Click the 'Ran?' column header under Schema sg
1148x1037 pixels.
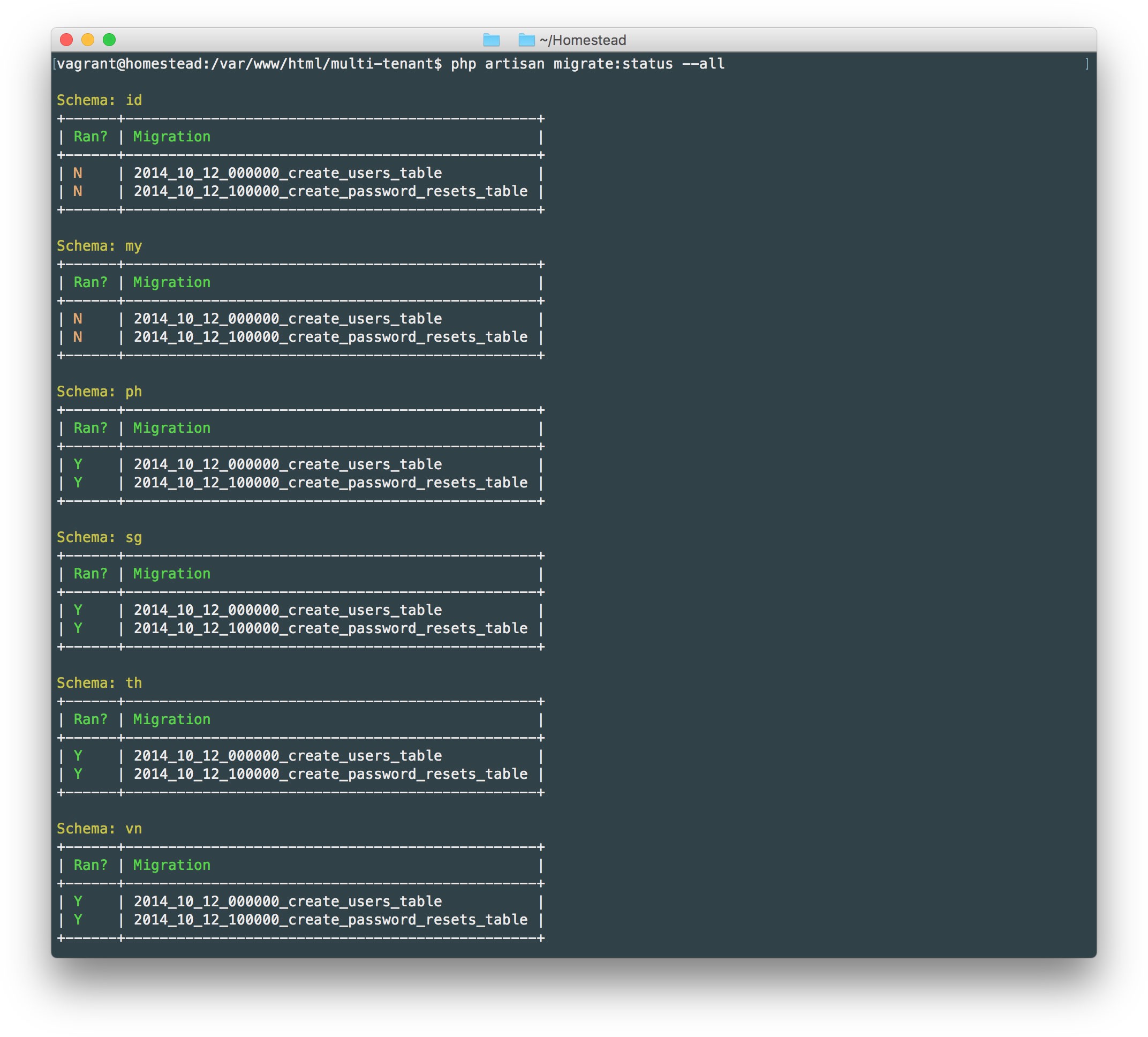[x=90, y=574]
